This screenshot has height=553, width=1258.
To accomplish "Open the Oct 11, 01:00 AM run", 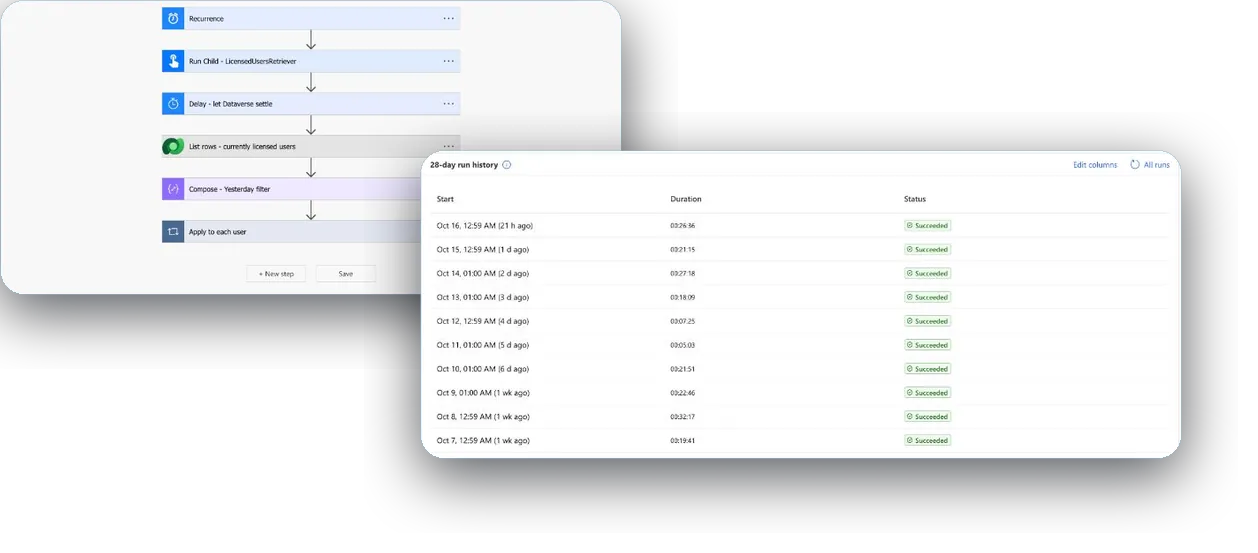I will [x=483, y=345].
